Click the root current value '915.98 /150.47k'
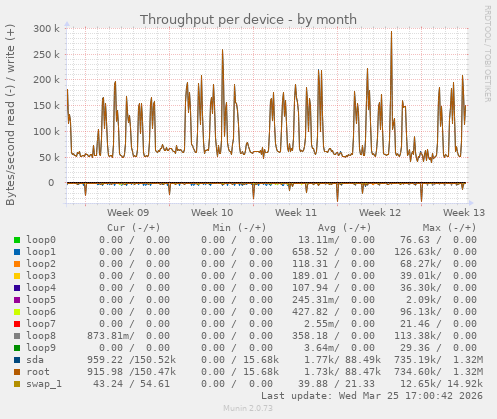 [x=132, y=372]
